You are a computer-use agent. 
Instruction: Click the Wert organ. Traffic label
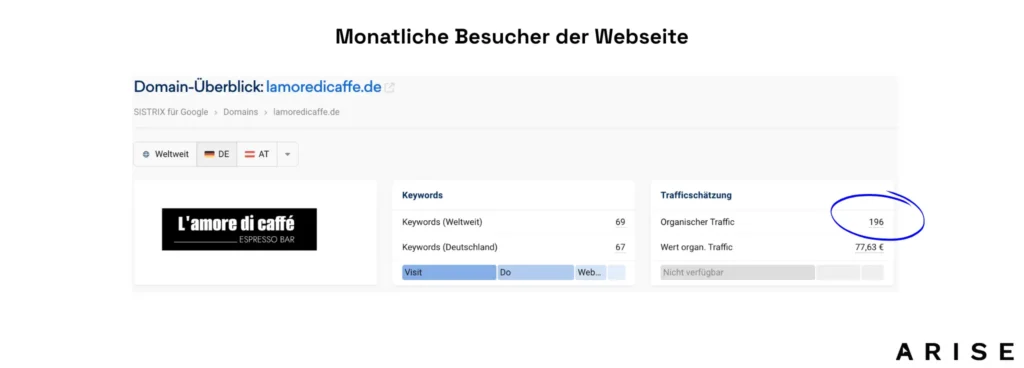point(696,247)
